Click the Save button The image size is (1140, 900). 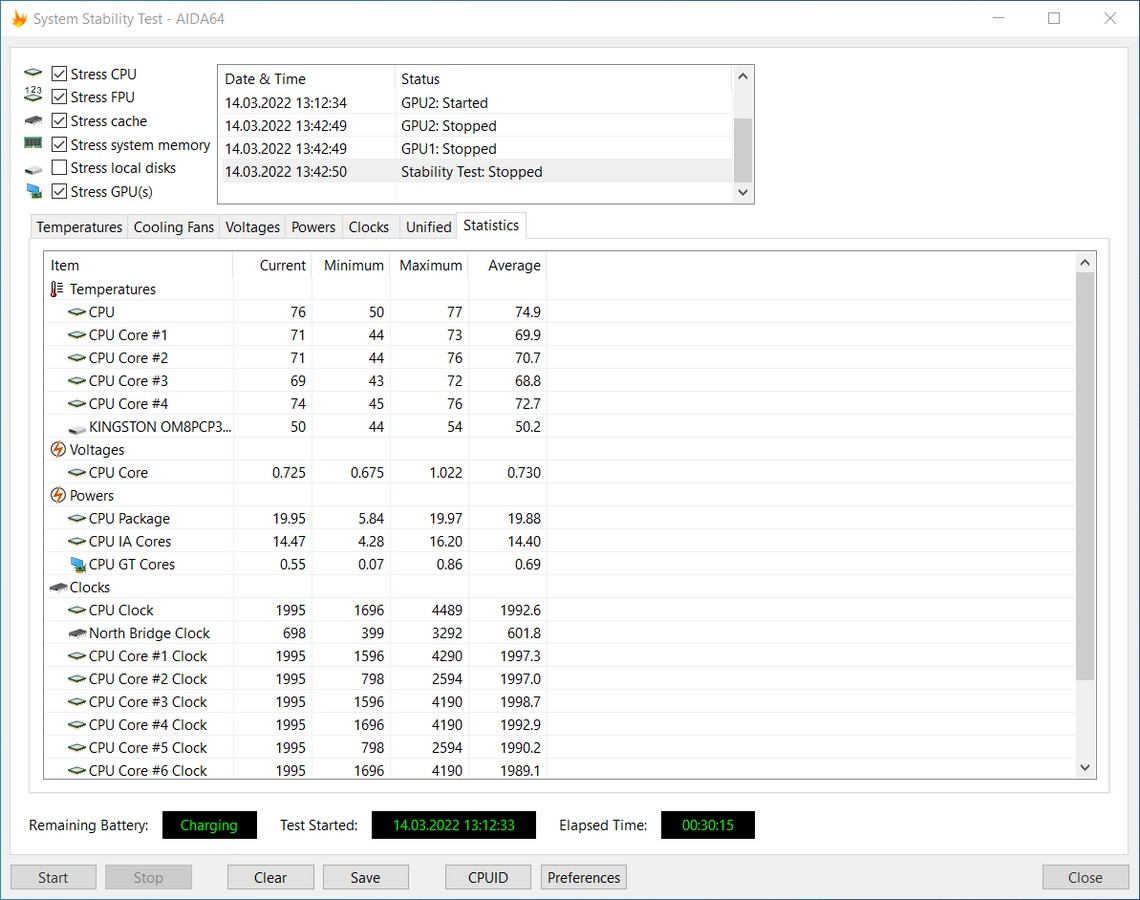366,877
